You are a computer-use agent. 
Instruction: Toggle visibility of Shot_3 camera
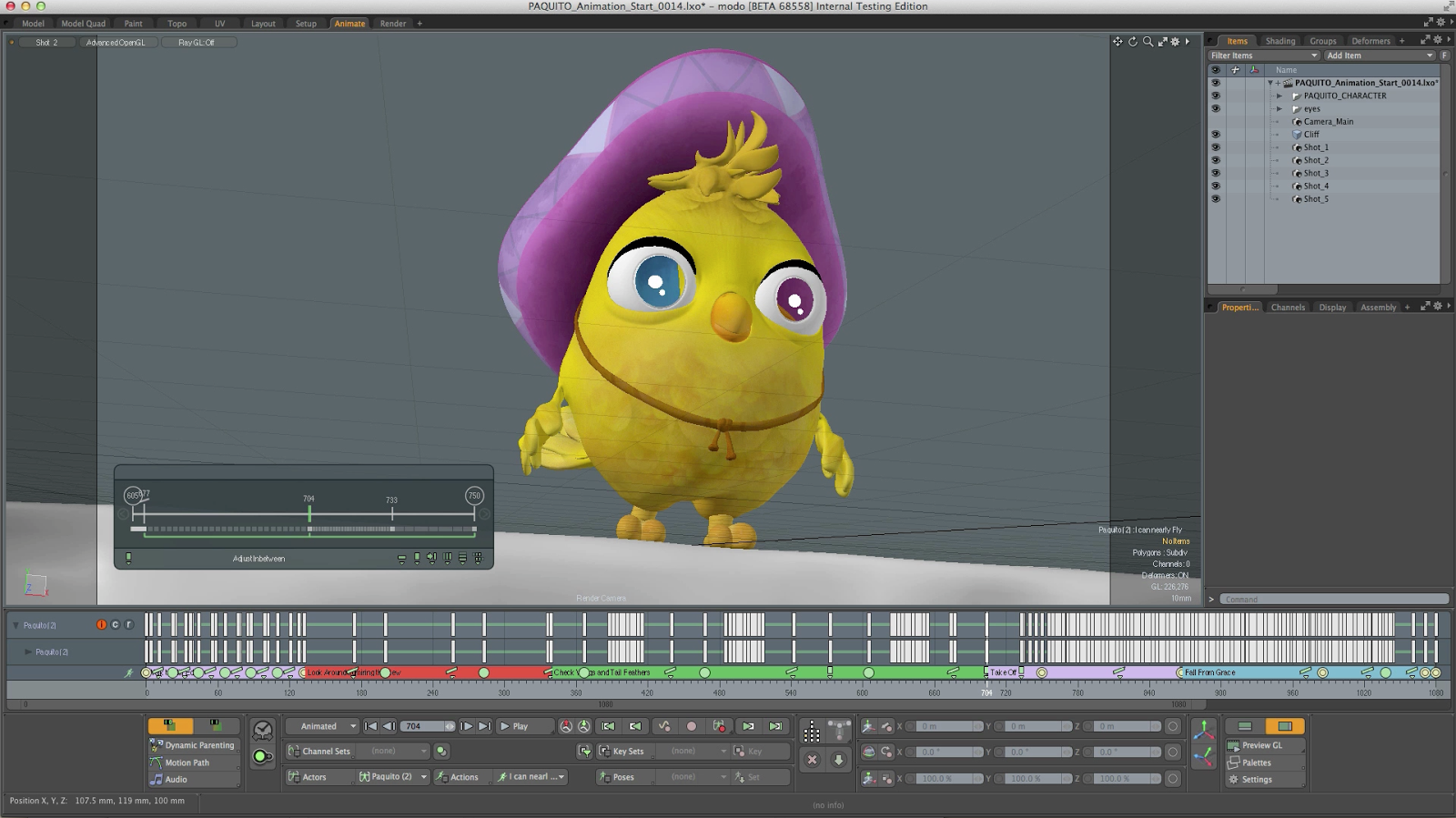[x=1215, y=173]
